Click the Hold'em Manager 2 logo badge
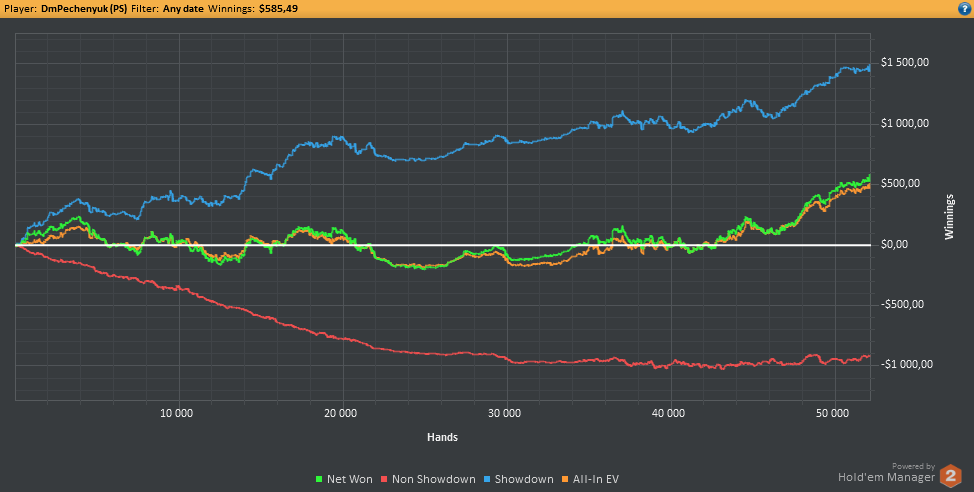 click(x=950, y=476)
